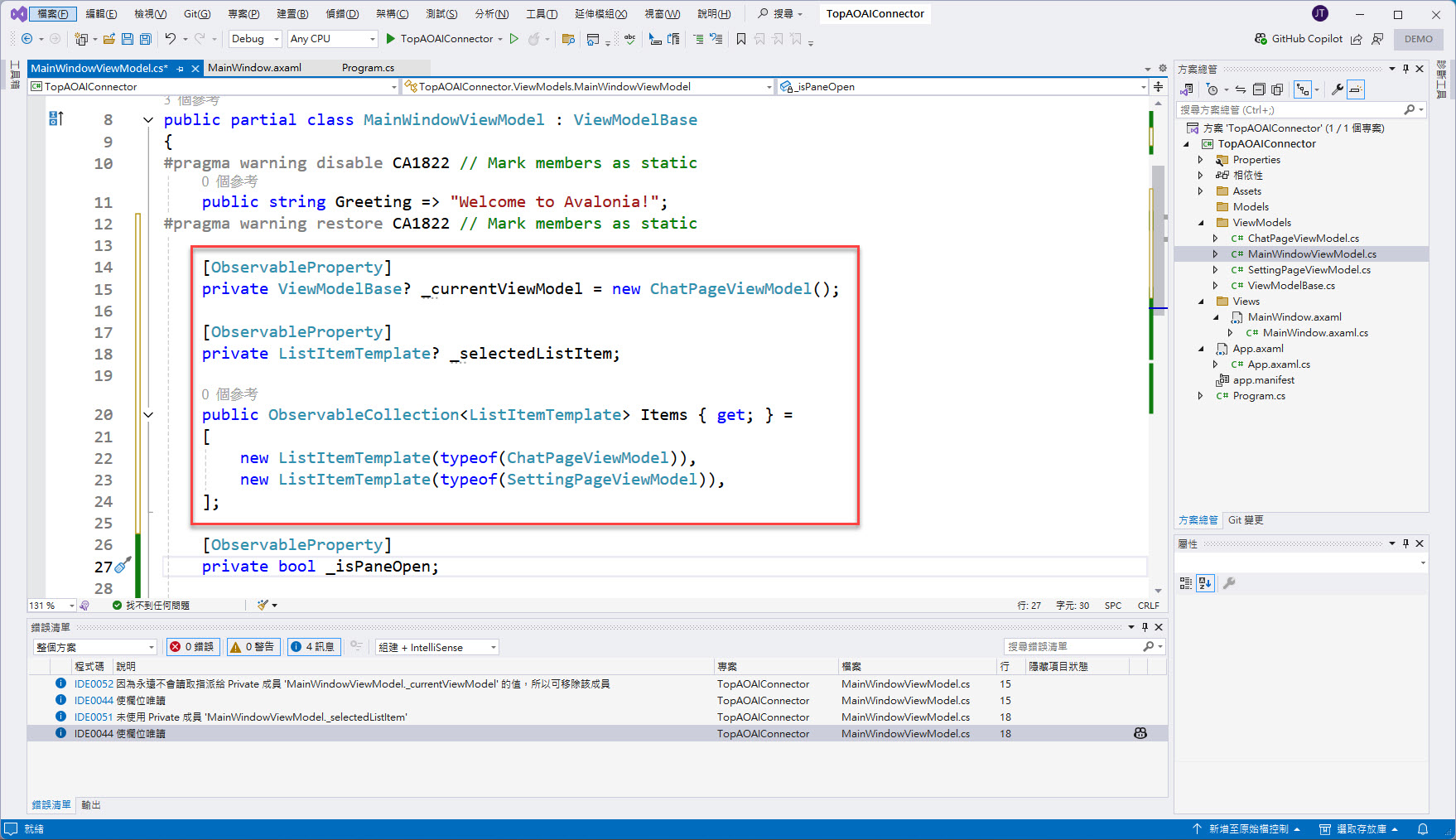Click the Open File folder icon
The height and width of the screenshot is (840, 1456).
coord(108,39)
